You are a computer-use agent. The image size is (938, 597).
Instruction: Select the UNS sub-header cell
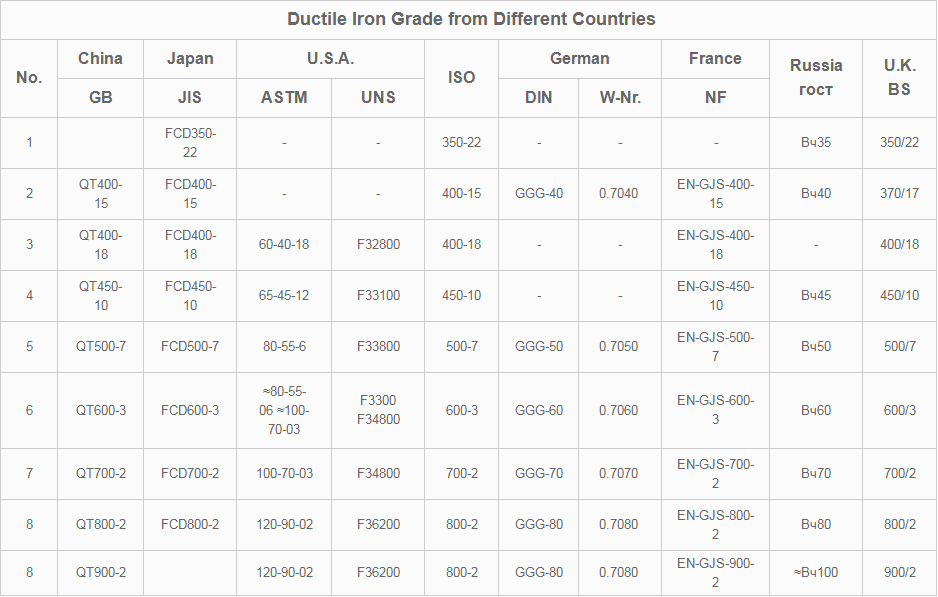pyautogui.click(x=378, y=97)
